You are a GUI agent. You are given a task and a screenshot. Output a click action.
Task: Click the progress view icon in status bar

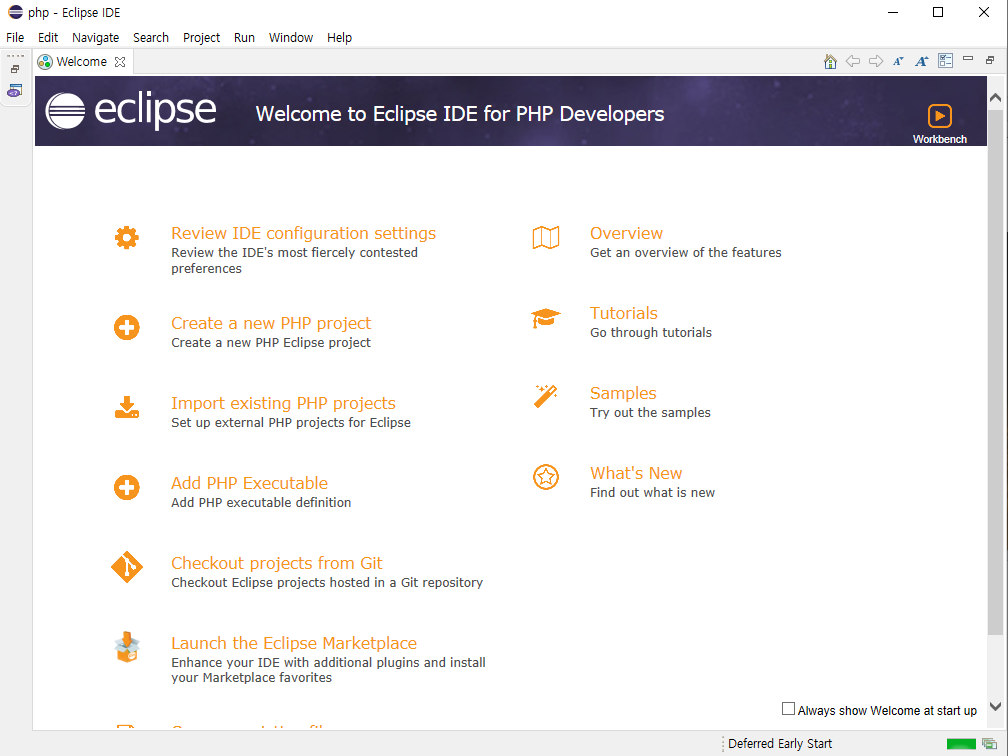coord(989,744)
